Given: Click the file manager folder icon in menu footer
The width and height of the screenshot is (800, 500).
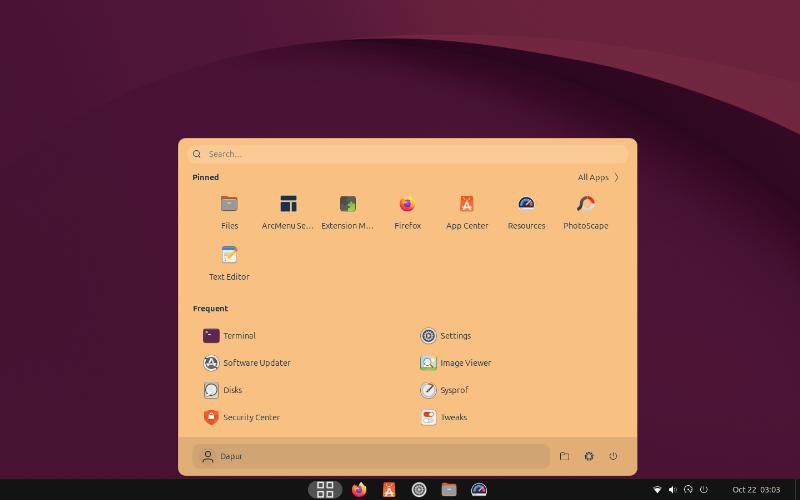Looking at the screenshot, I should point(564,456).
